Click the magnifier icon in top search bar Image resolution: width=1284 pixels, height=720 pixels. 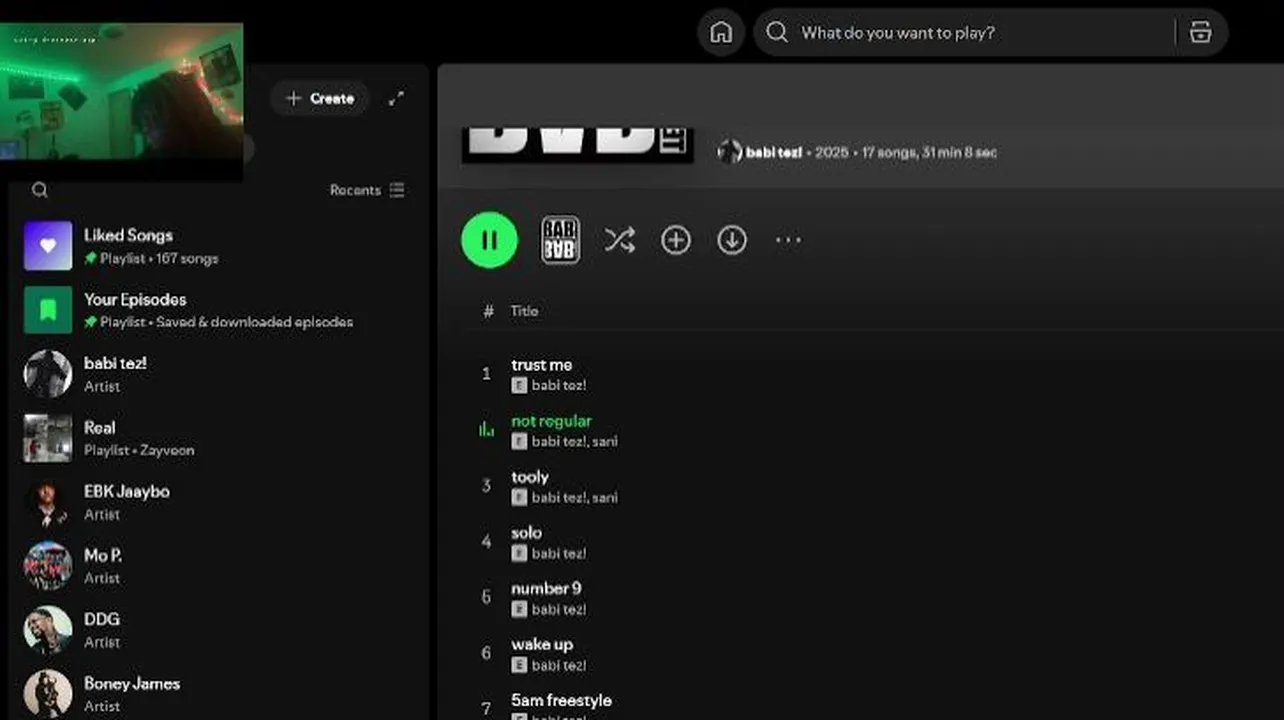[x=777, y=33]
